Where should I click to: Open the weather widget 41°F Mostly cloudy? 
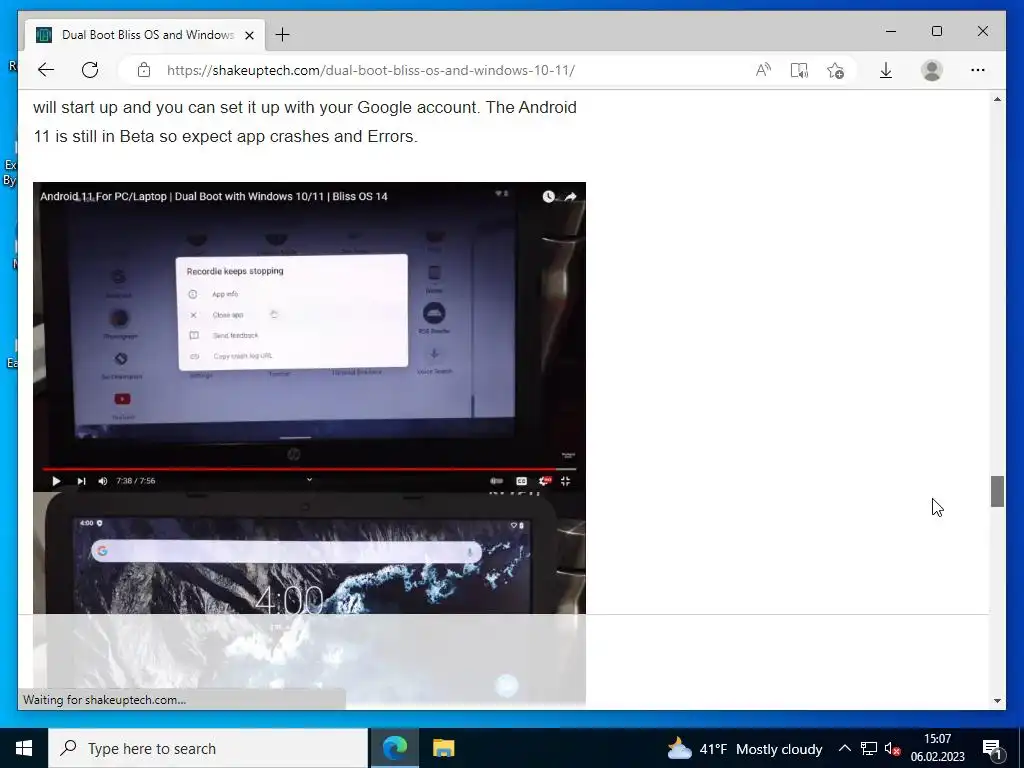(744, 749)
